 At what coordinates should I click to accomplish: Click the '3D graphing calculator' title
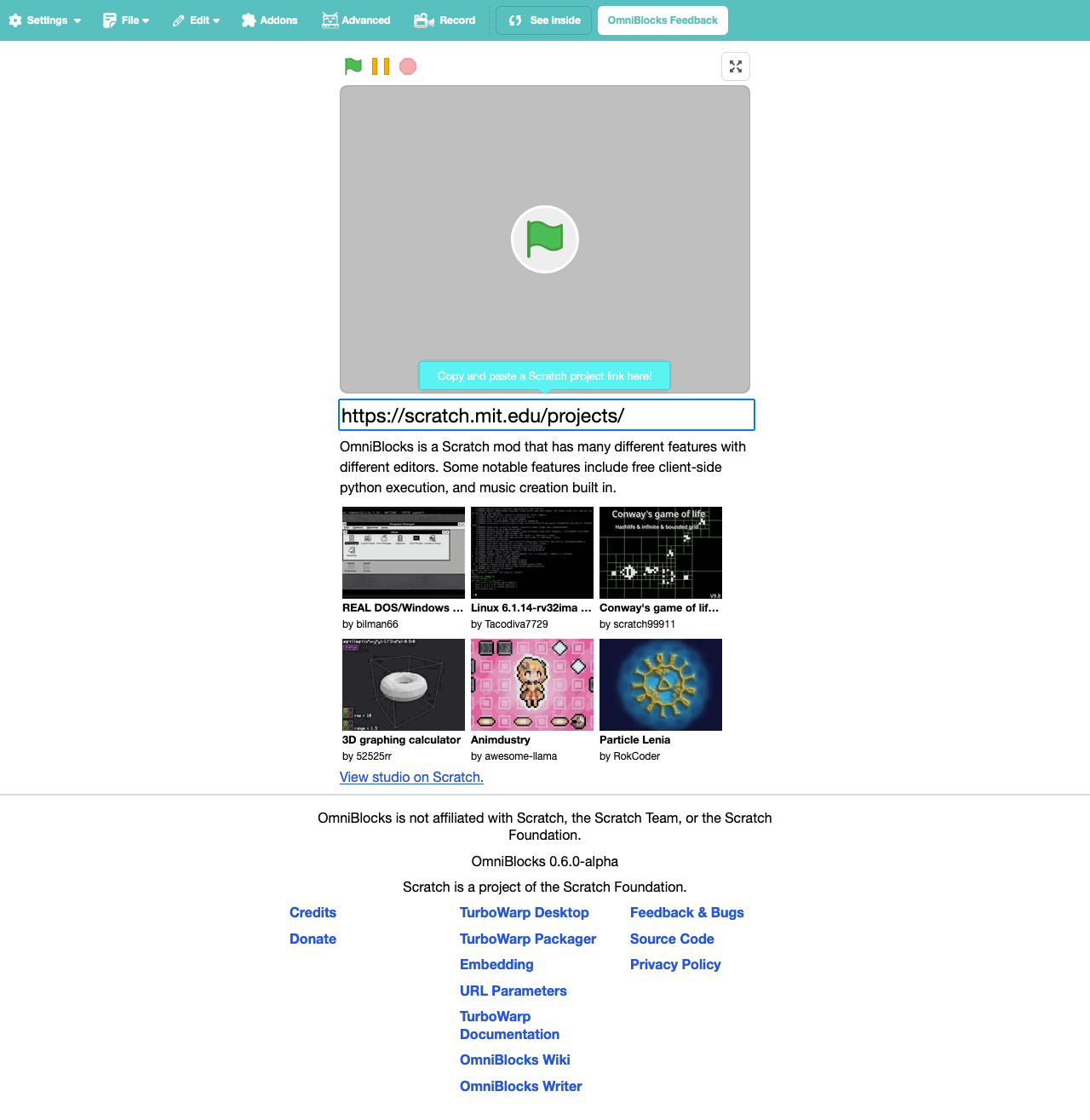coord(401,740)
